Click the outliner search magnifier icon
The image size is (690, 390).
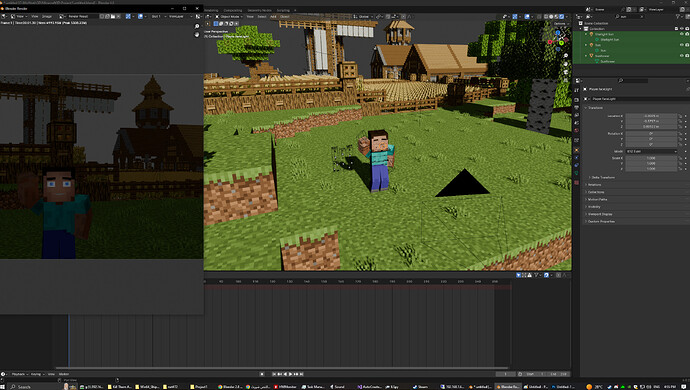click(617, 16)
